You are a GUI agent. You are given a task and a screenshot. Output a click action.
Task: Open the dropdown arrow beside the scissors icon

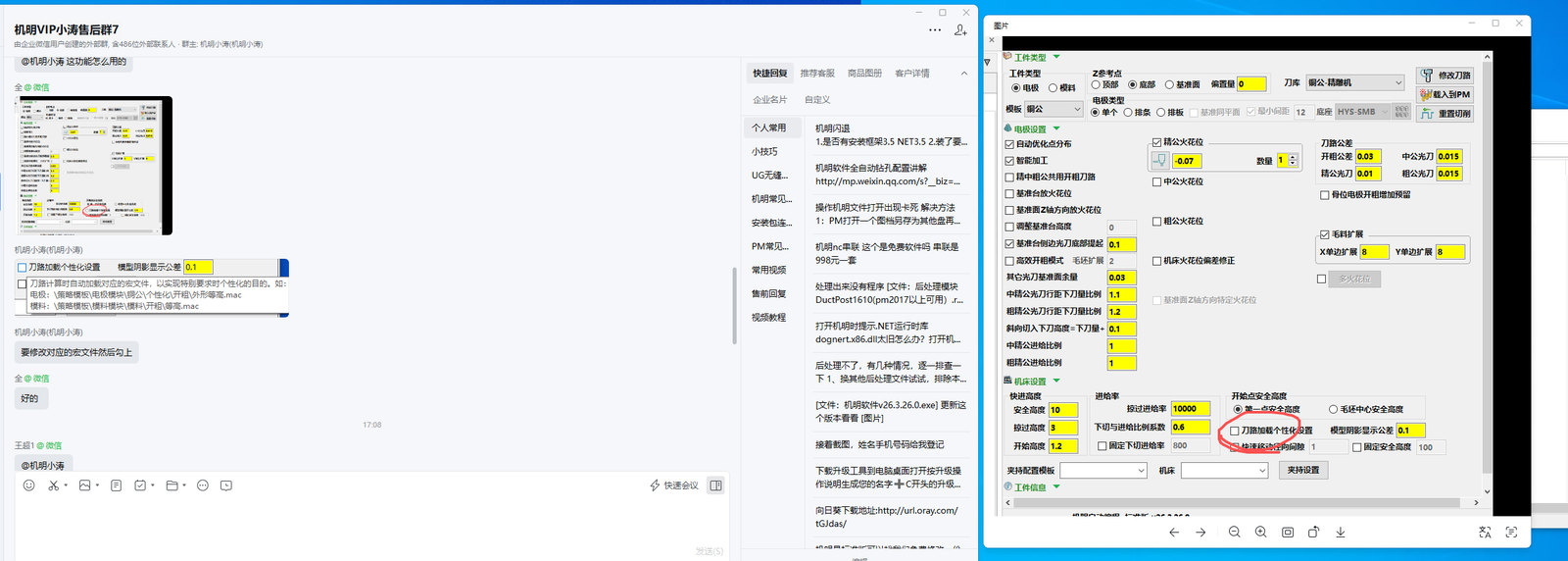tap(66, 485)
